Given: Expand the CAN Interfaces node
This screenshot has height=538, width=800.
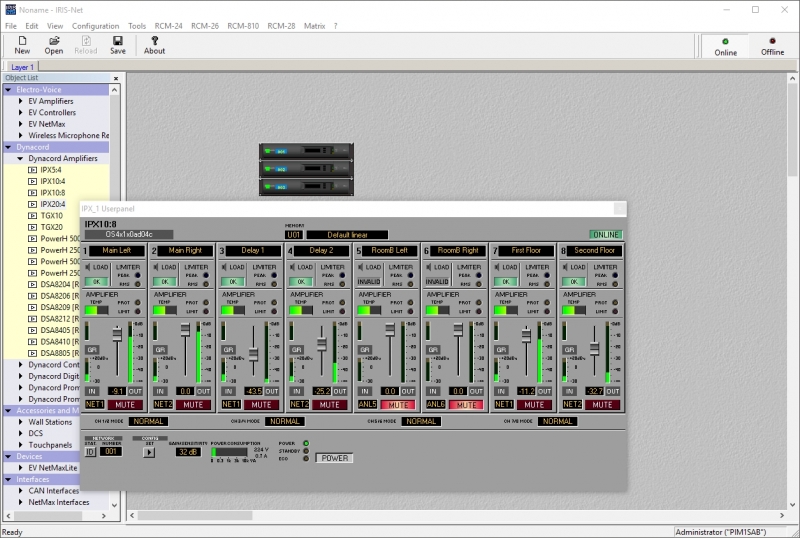Looking at the screenshot, I should [x=20, y=491].
